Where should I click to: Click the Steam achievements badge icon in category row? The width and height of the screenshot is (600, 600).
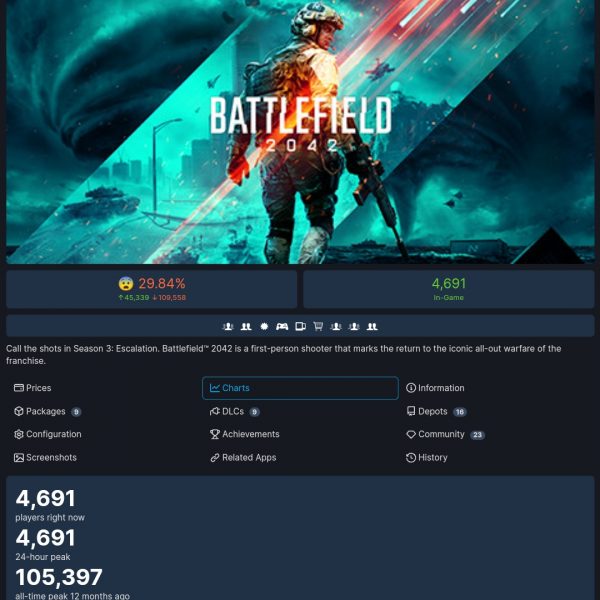(x=264, y=326)
